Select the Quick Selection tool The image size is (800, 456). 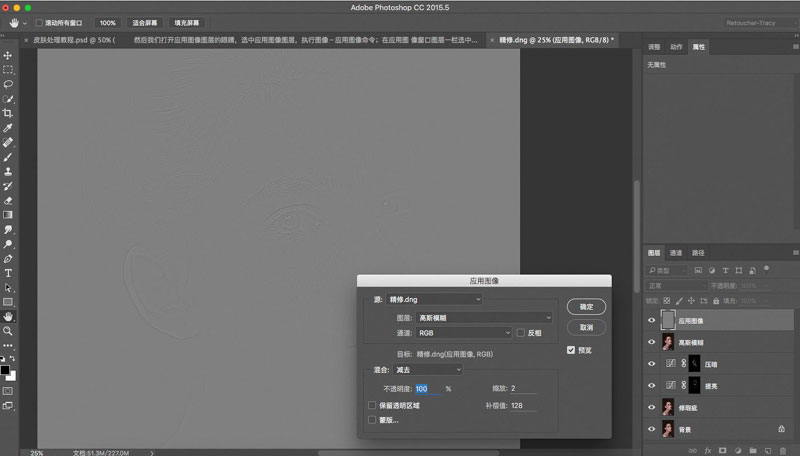click(8, 98)
